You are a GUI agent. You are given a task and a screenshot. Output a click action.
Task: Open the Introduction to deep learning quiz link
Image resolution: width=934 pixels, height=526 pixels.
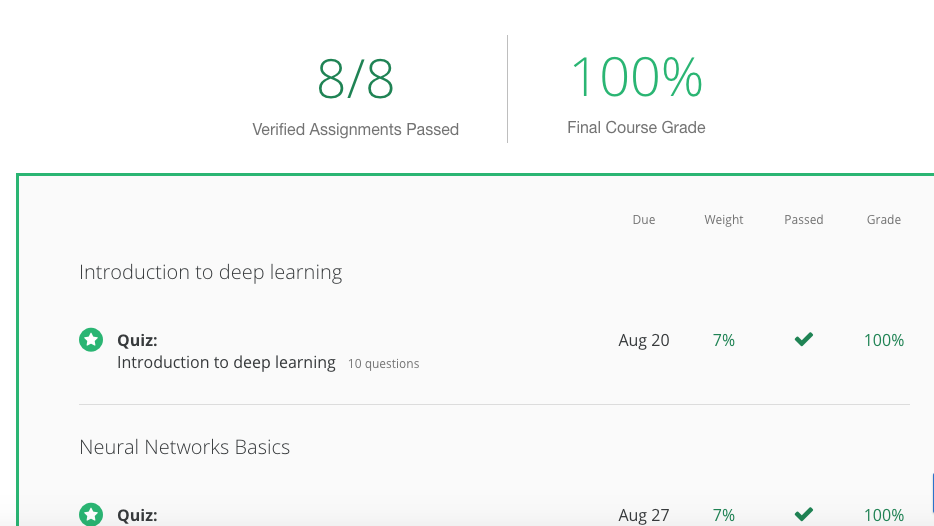tap(226, 362)
